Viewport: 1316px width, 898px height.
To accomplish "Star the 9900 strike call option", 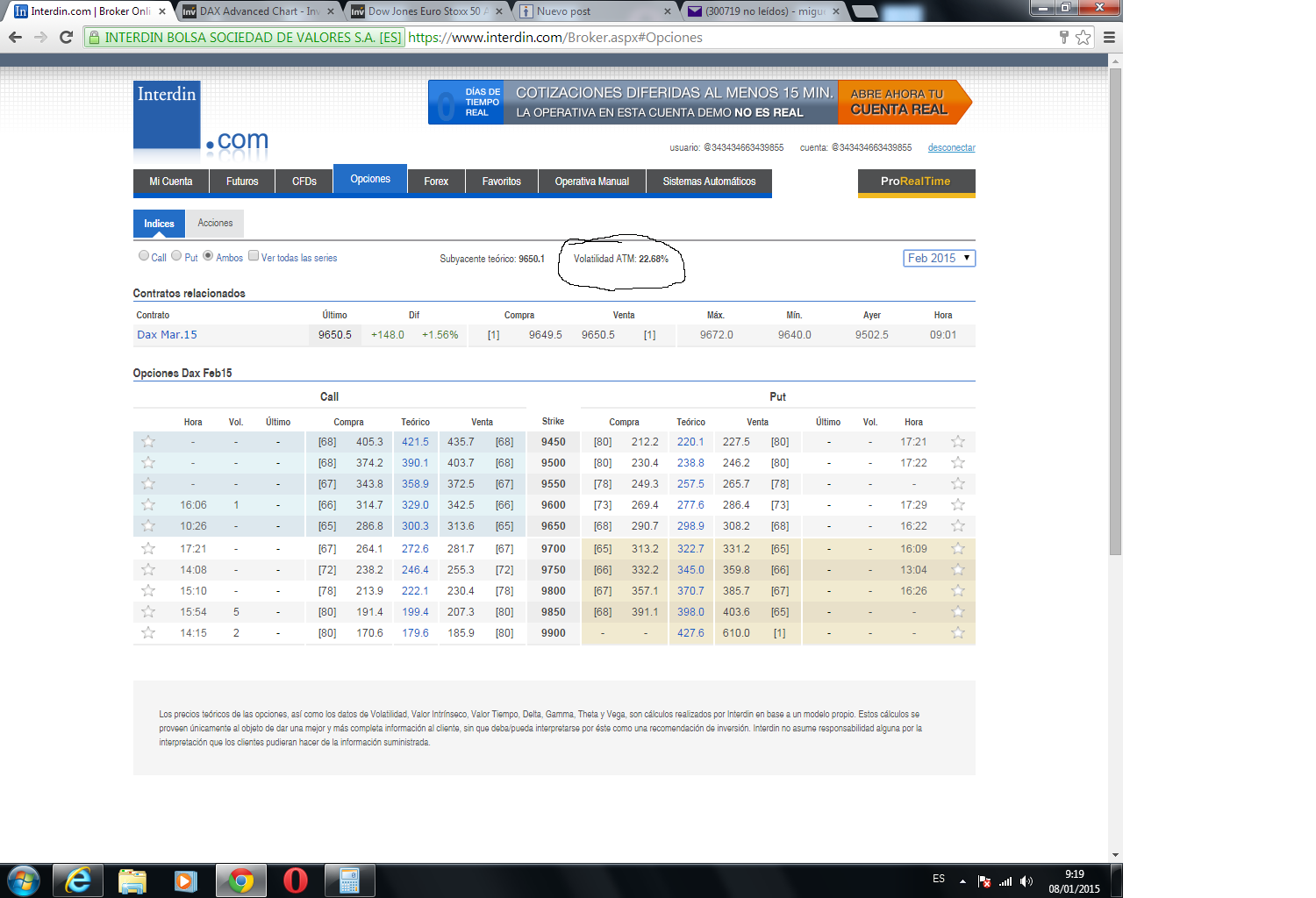I will [x=148, y=633].
